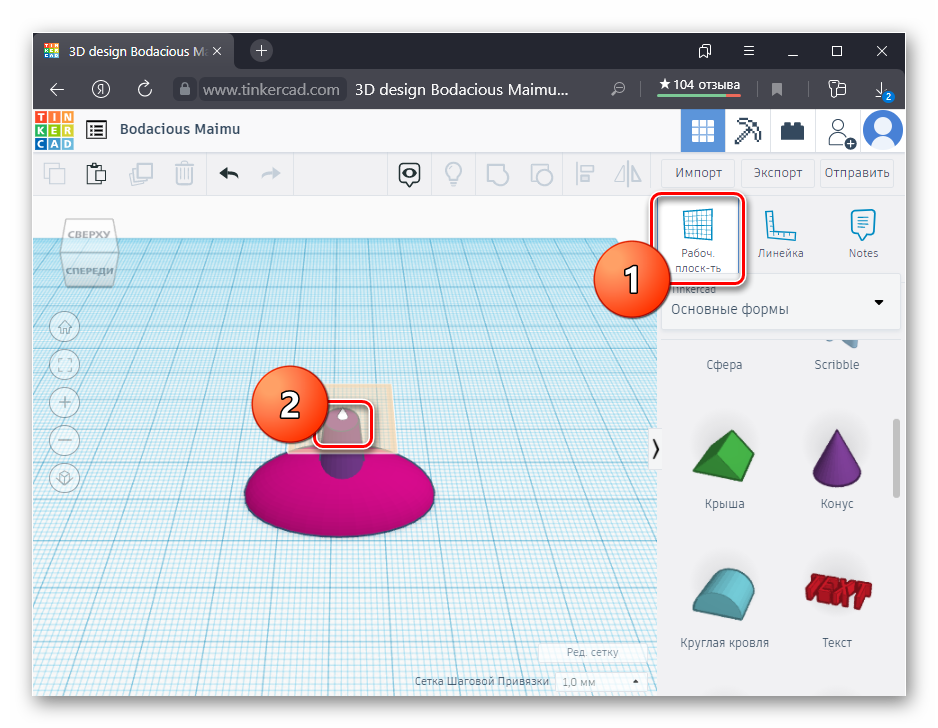Click Home view button
Viewport: 938px width, 728px height.
tap(65, 326)
